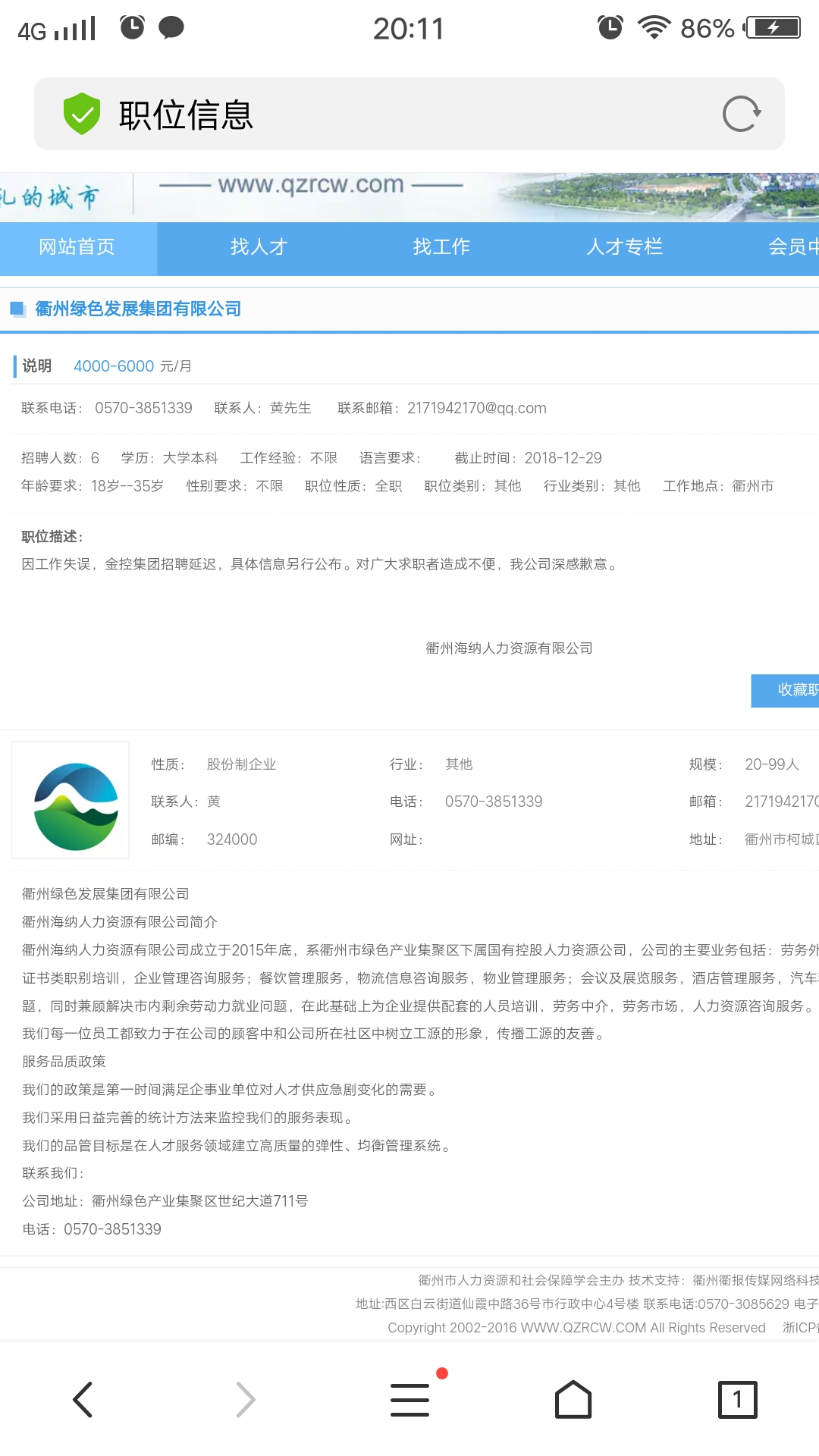The image size is (819, 1456).
Task: Switch to the 找工作 tab
Action: pyautogui.click(x=441, y=247)
